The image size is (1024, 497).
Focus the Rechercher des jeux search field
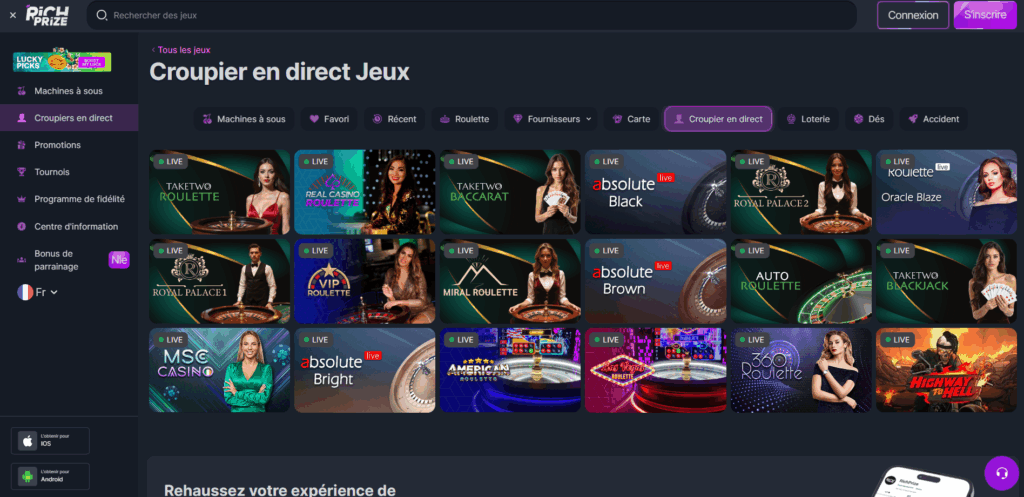pyautogui.click(x=472, y=15)
